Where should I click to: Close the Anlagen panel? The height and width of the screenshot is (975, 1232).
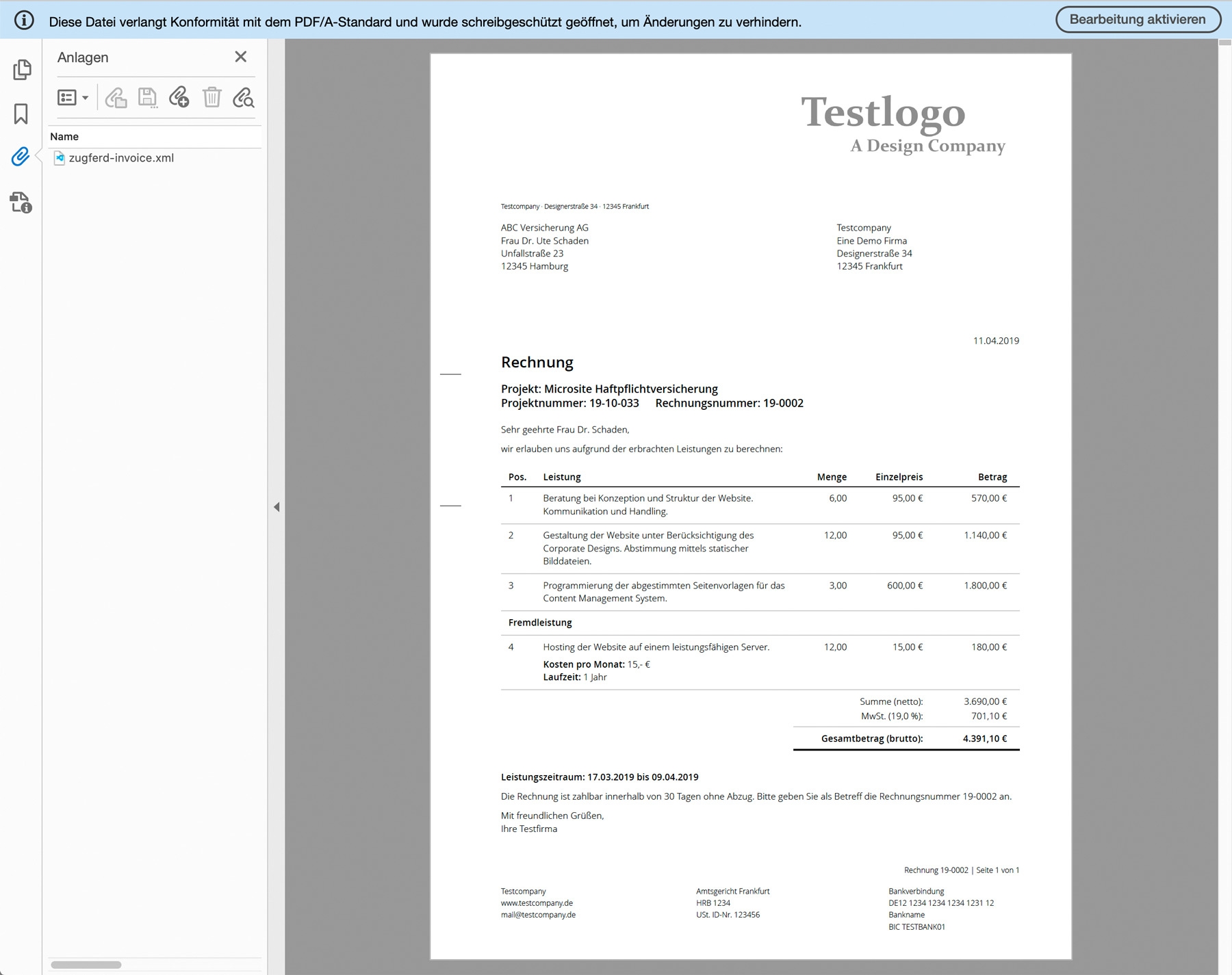tap(240, 57)
